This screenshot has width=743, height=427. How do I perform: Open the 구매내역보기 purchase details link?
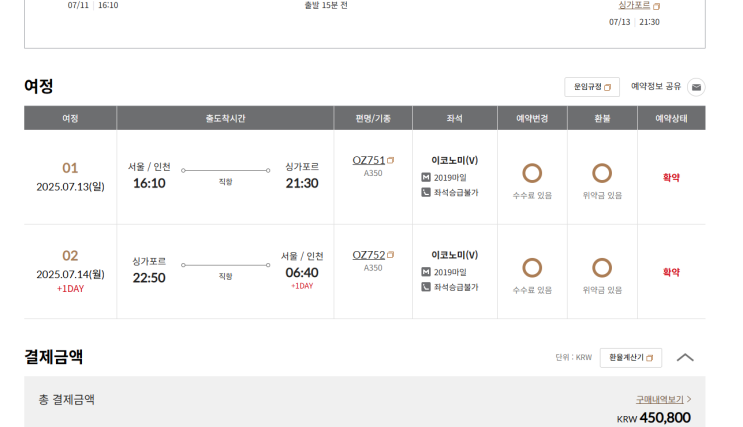coord(663,399)
